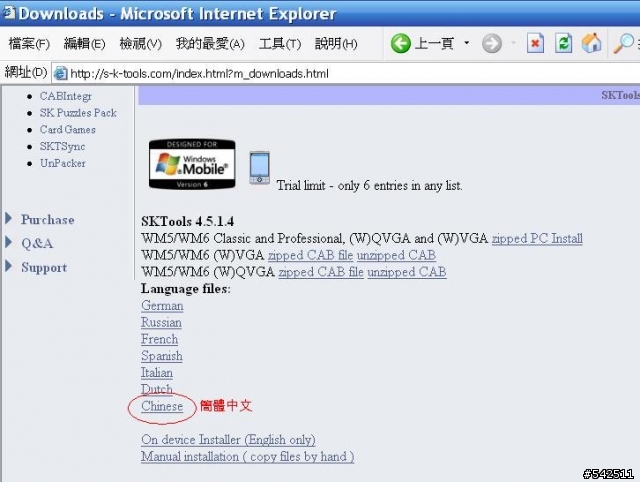
Task: Open the CABIntegr sidebar link
Action: 66,96
